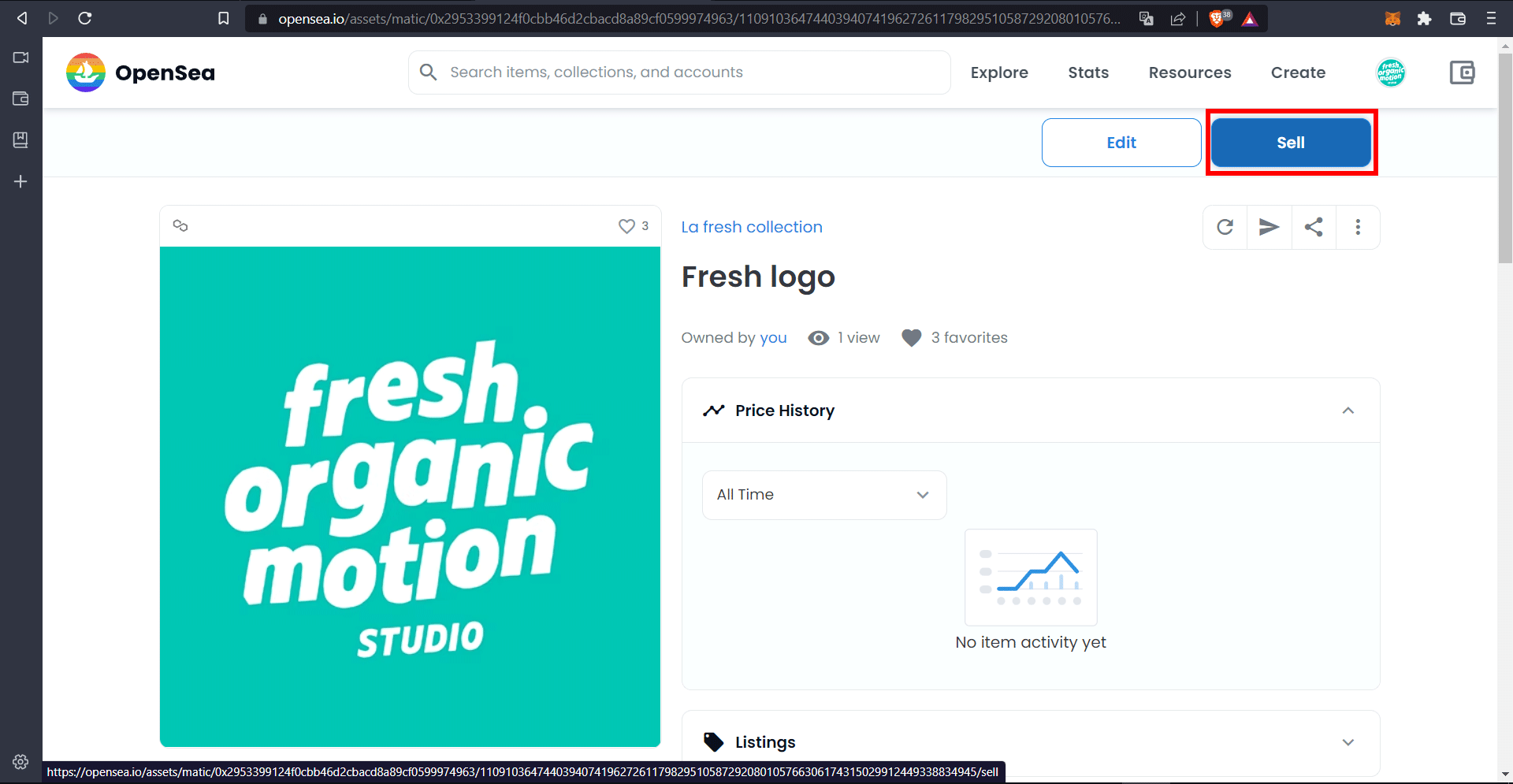Refresh metadata of the item
This screenshot has height=784, width=1513.
pos(1225,227)
